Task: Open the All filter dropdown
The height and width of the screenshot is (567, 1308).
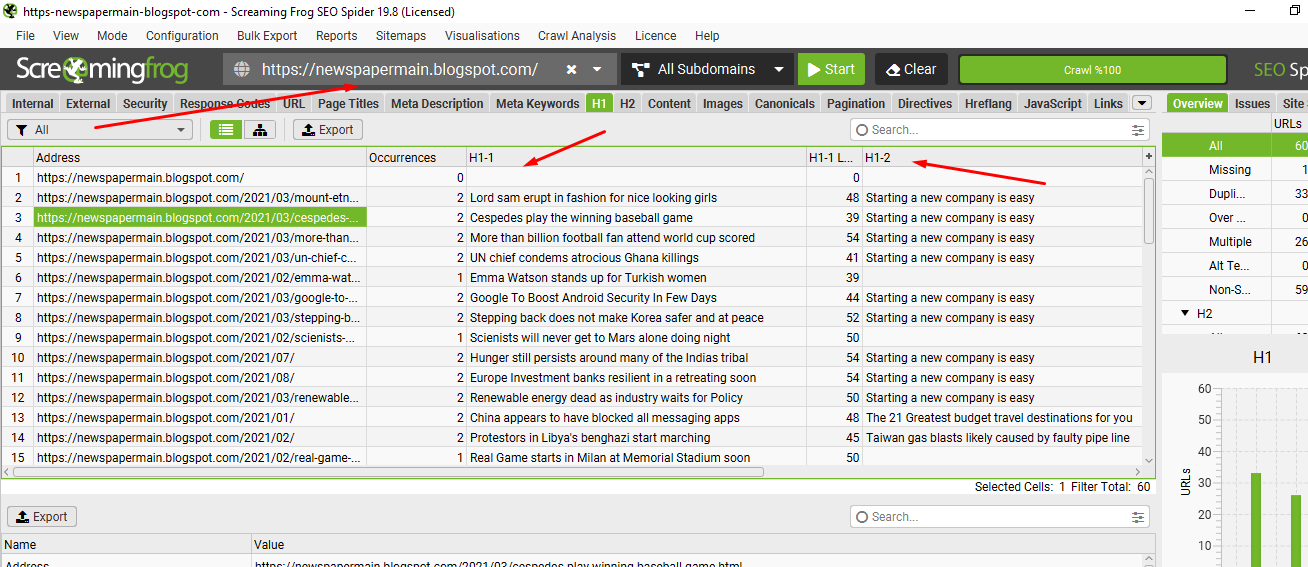Action: coord(100,130)
